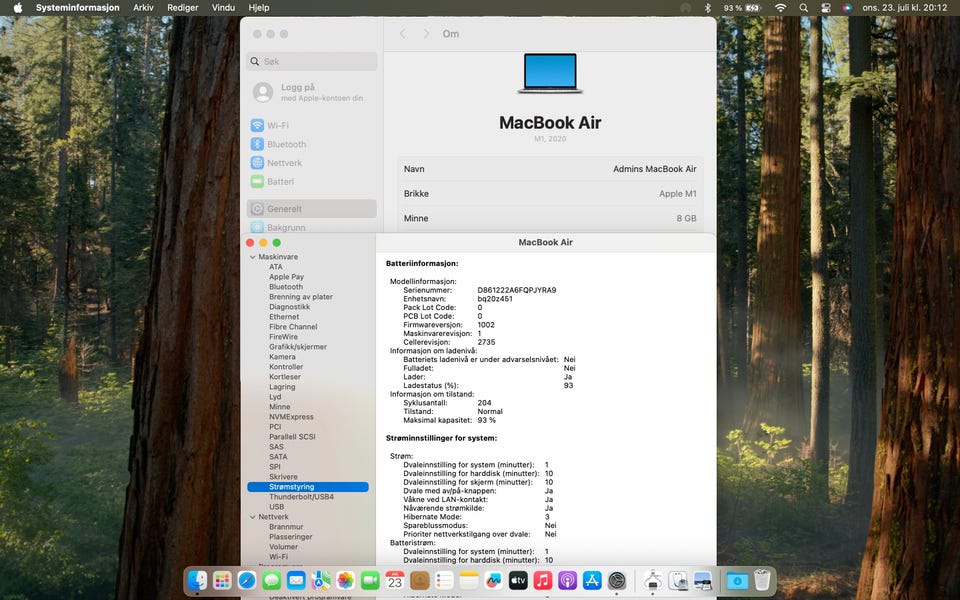Open Maps app in the Dock
960x600 pixels.
coord(321,580)
